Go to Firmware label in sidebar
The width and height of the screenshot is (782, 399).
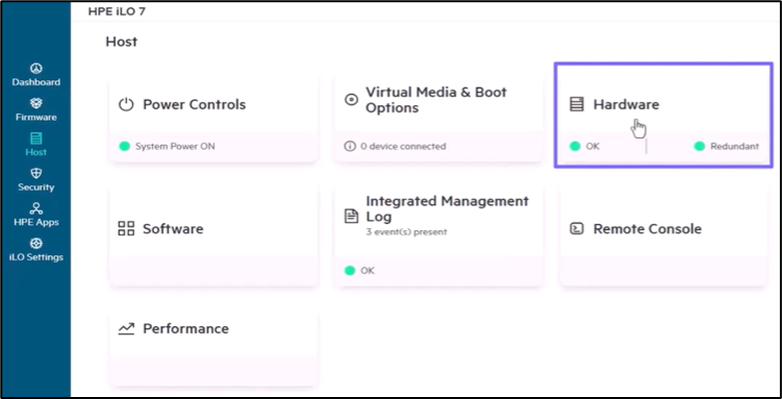[36, 117]
